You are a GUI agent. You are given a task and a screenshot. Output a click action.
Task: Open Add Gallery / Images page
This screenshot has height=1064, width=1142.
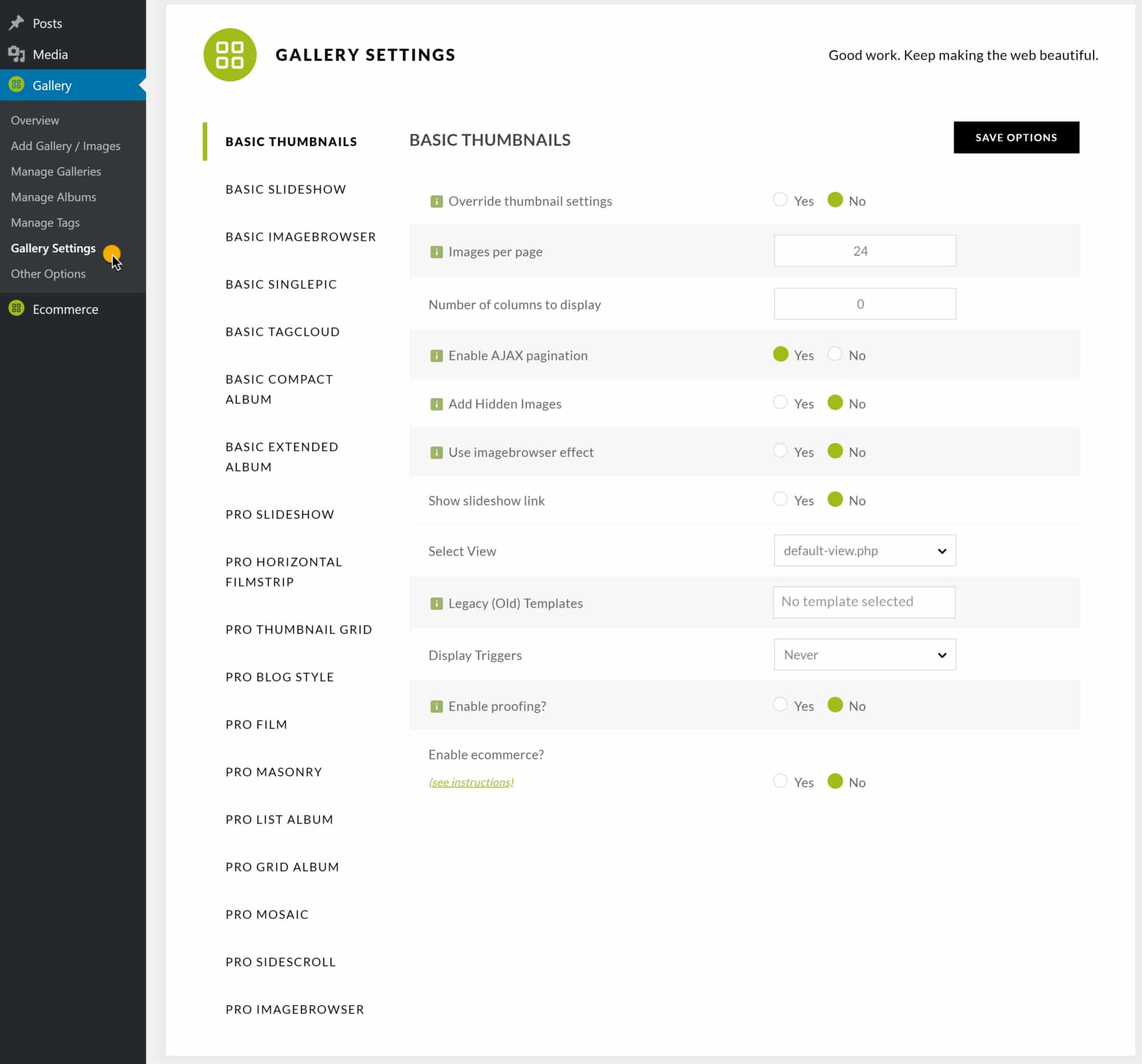click(66, 146)
